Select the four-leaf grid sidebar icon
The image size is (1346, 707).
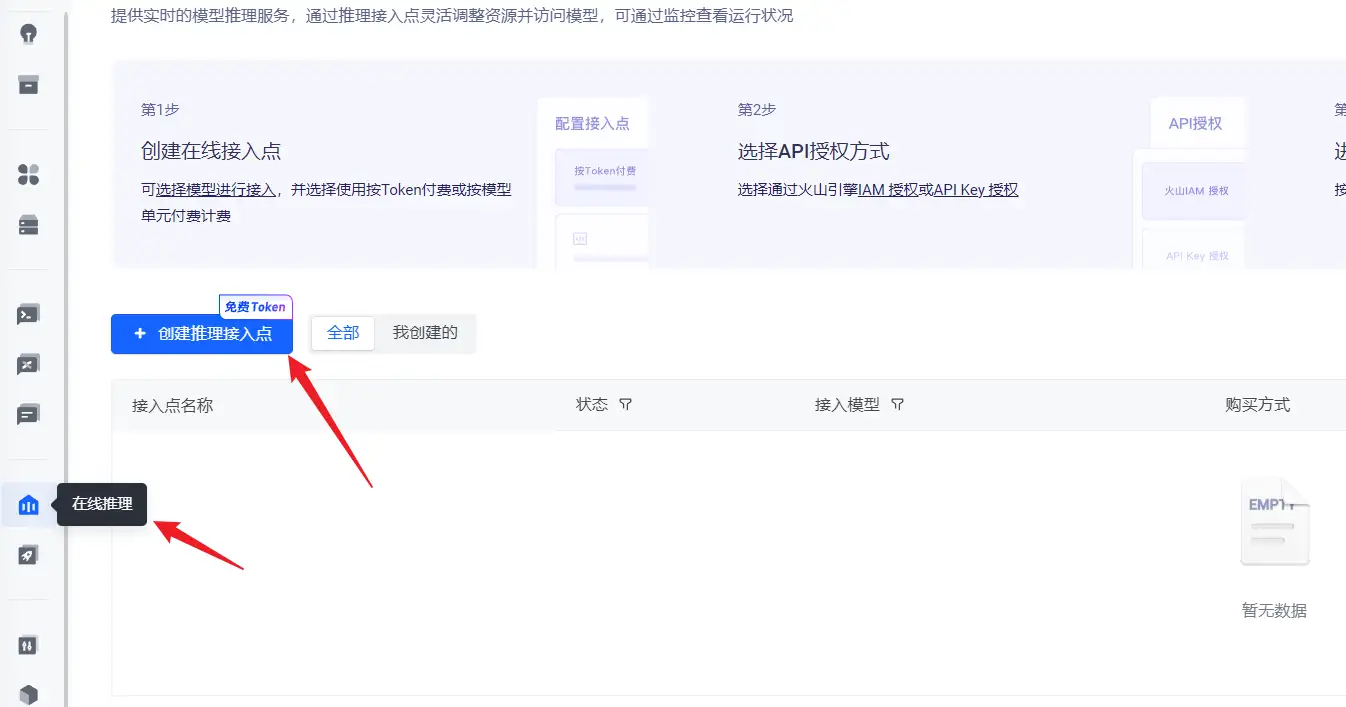click(29, 175)
